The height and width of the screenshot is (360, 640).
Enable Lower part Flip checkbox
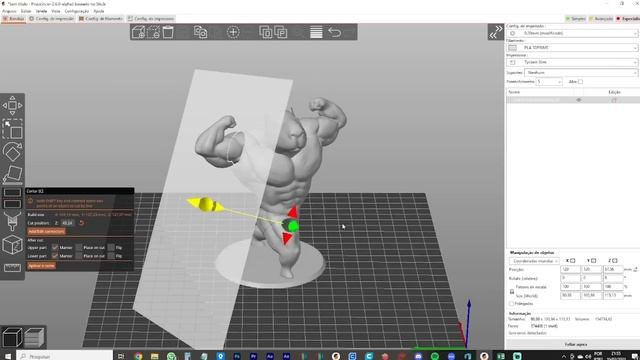(x=111, y=256)
